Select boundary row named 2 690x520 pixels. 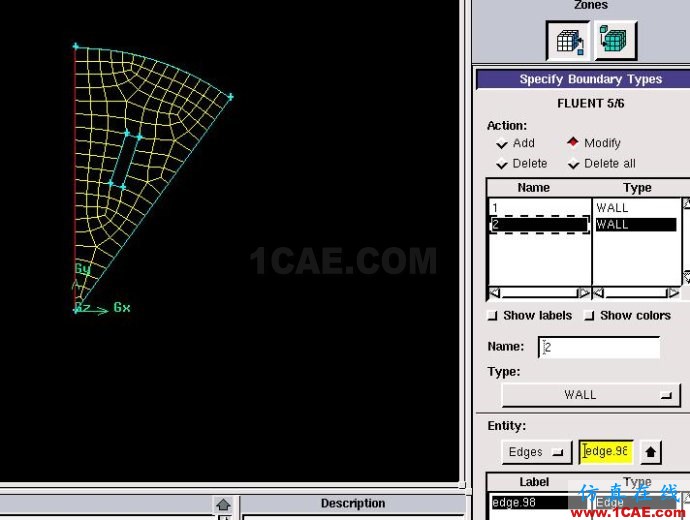click(x=540, y=224)
